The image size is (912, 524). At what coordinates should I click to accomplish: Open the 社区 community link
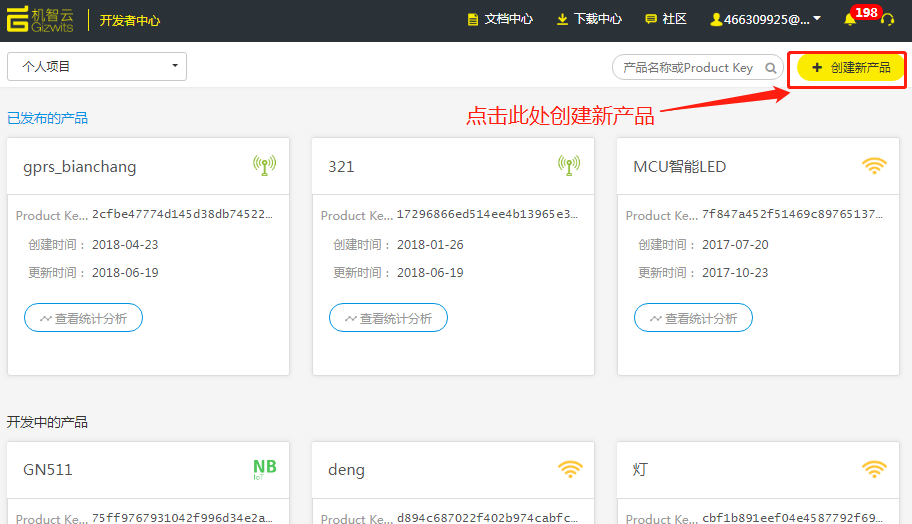(x=666, y=20)
